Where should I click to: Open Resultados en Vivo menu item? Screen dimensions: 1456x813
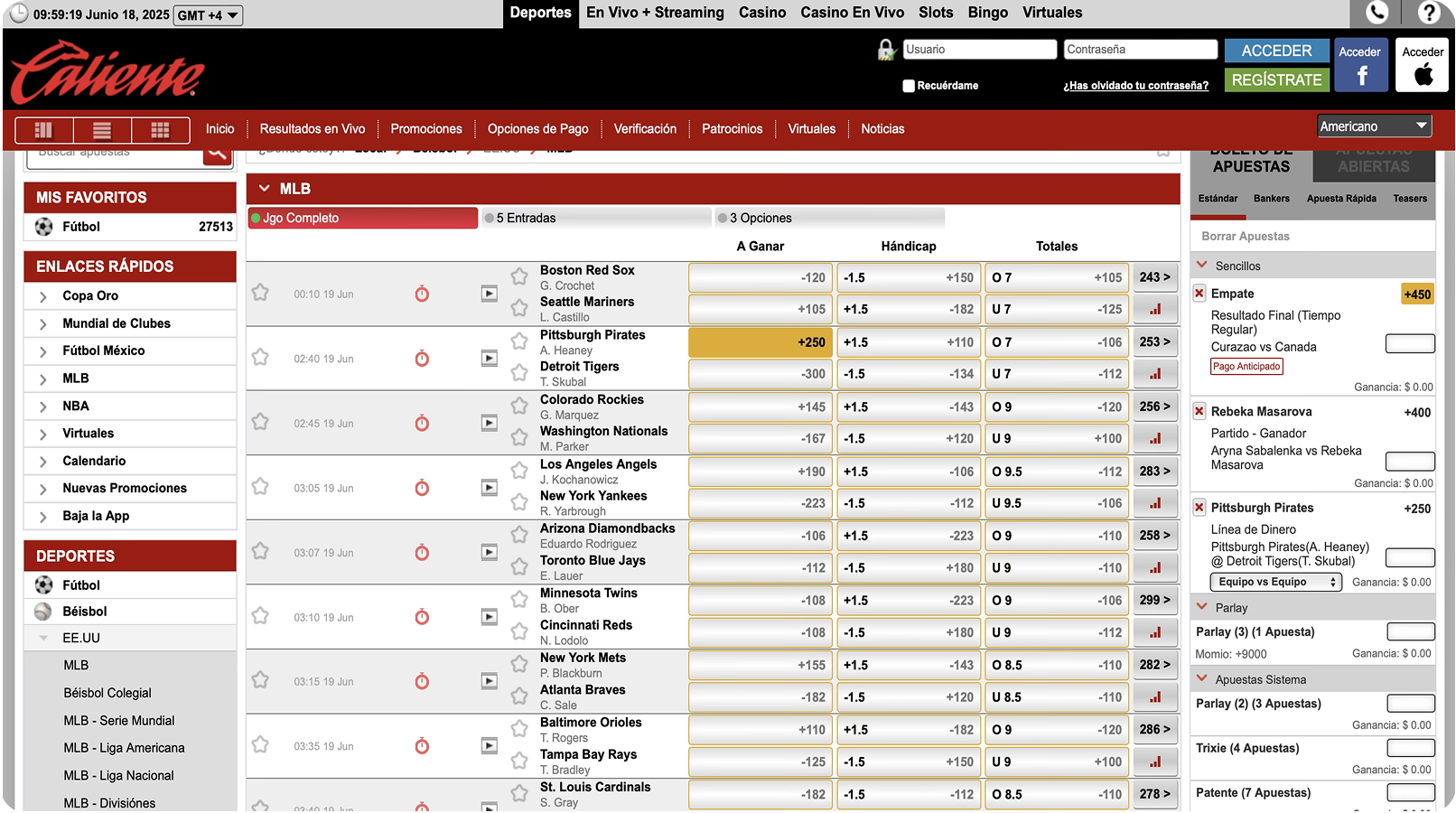pyautogui.click(x=313, y=128)
